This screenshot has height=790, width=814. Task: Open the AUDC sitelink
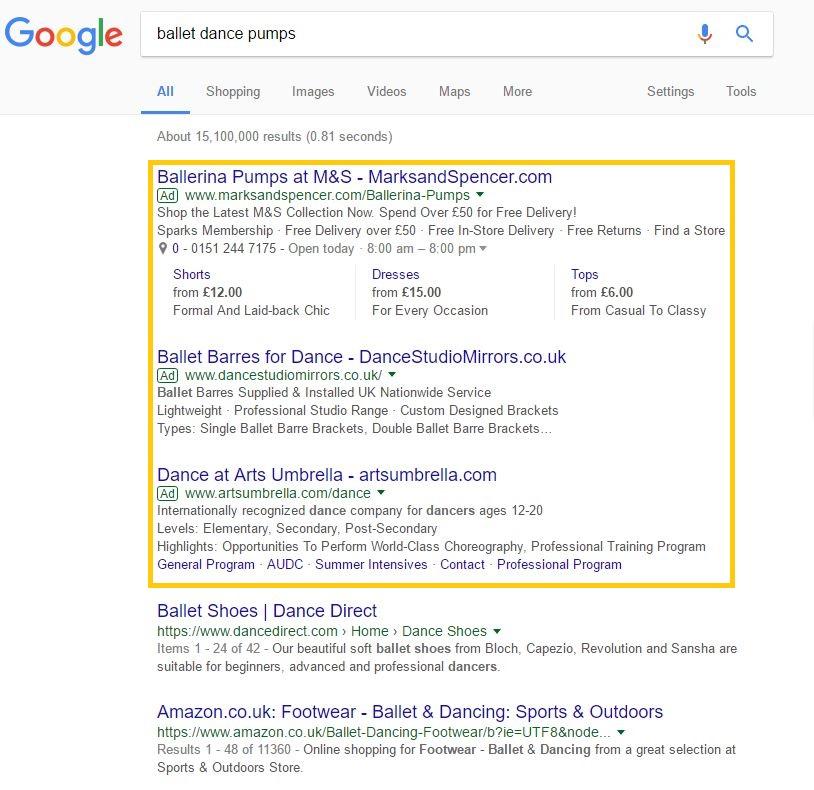pos(285,564)
